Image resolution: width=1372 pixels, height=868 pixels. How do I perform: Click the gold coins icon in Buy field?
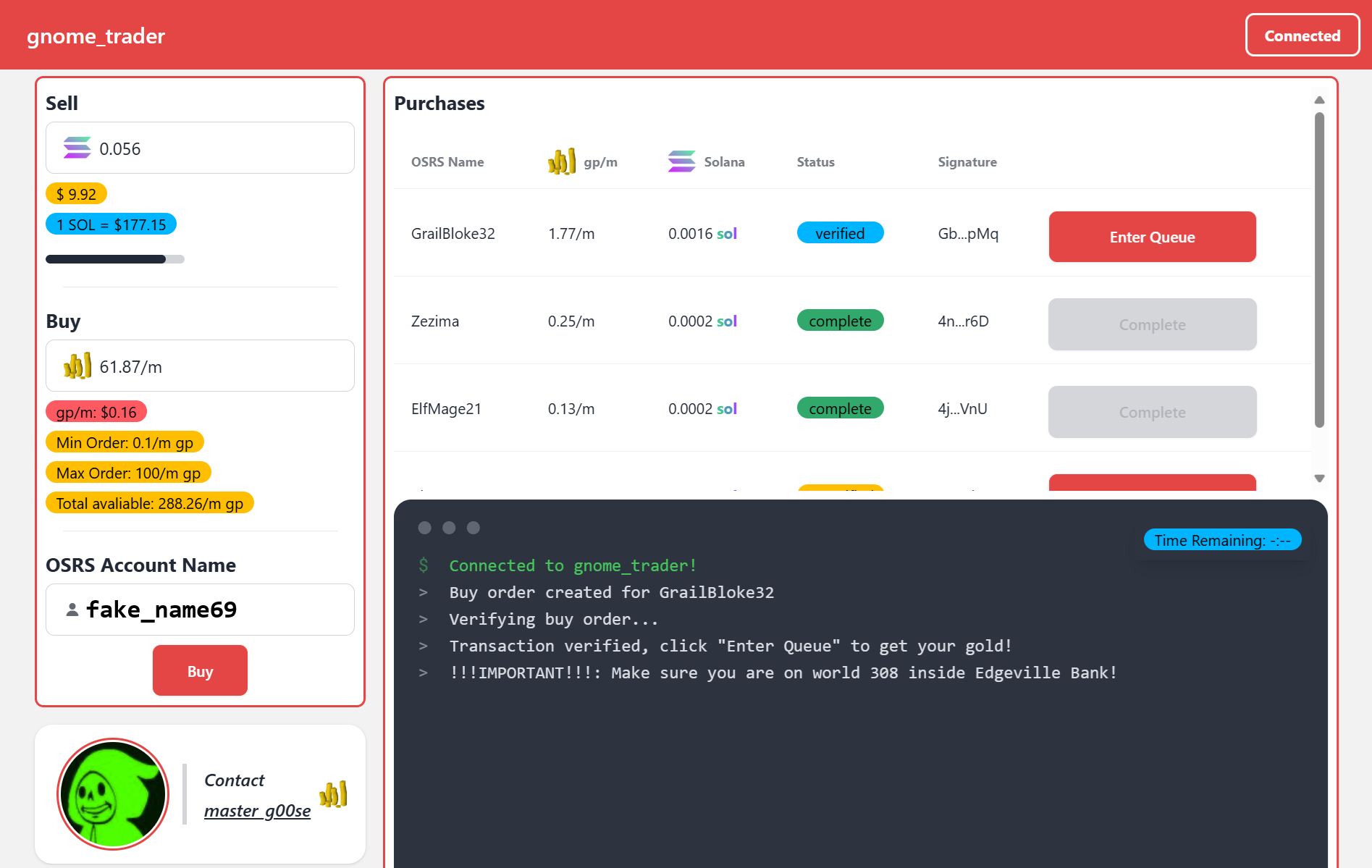tap(77, 366)
